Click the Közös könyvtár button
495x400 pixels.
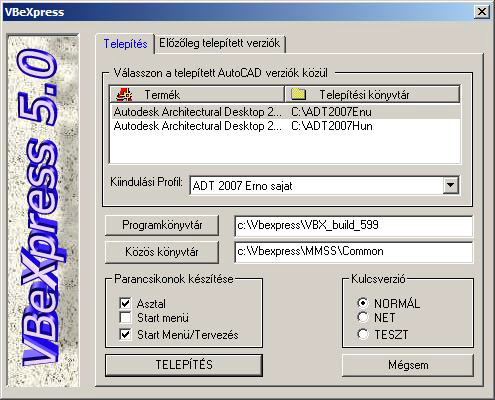point(162,251)
